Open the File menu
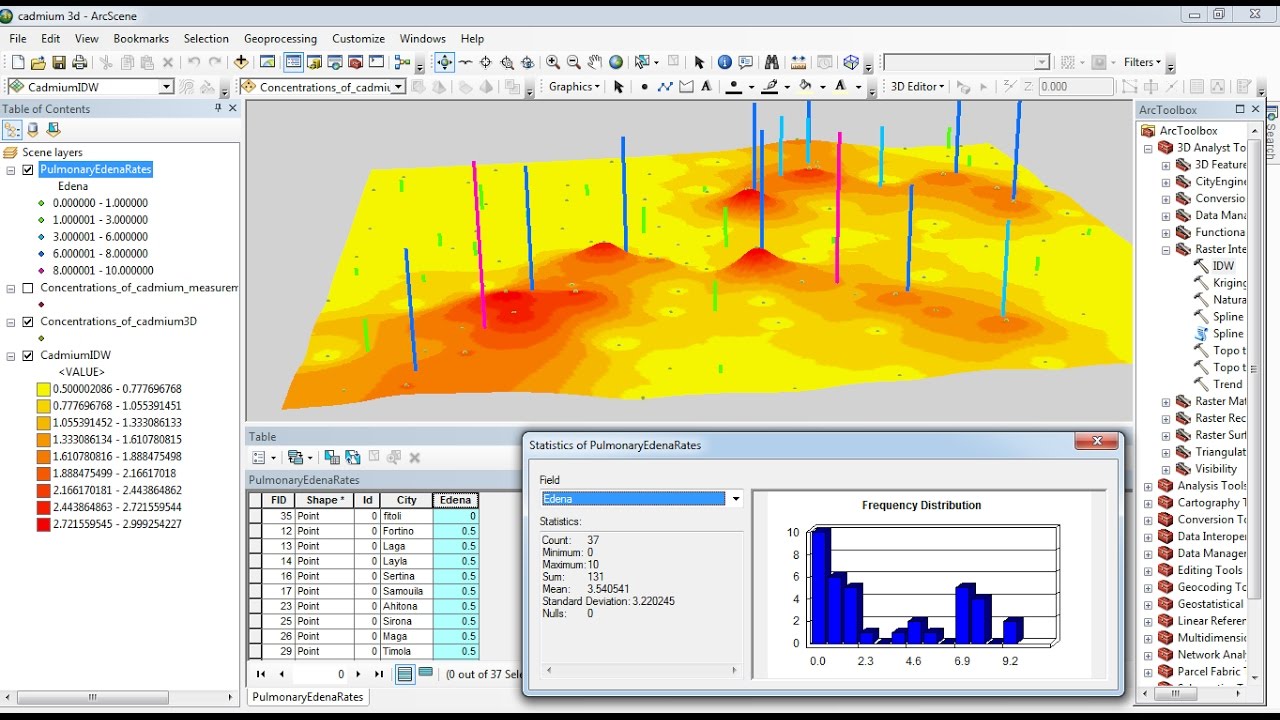 coord(18,39)
